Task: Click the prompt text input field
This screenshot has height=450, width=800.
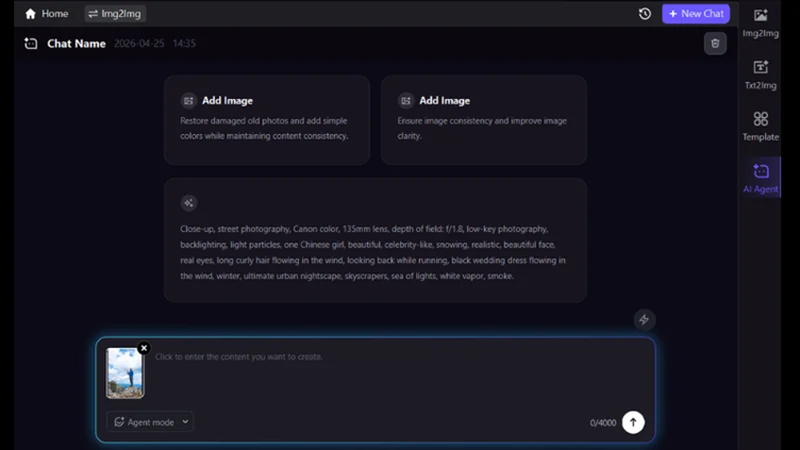Action: [380, 357]
